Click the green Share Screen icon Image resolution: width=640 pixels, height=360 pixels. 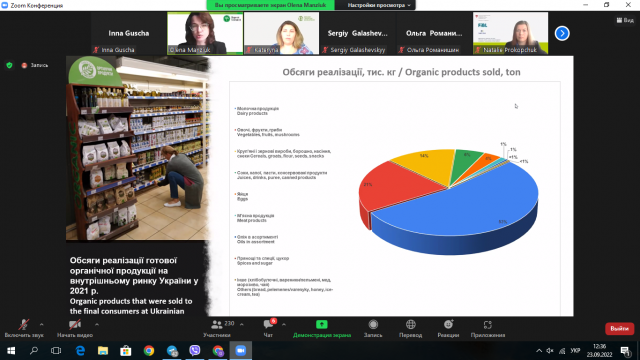point(322,324)
